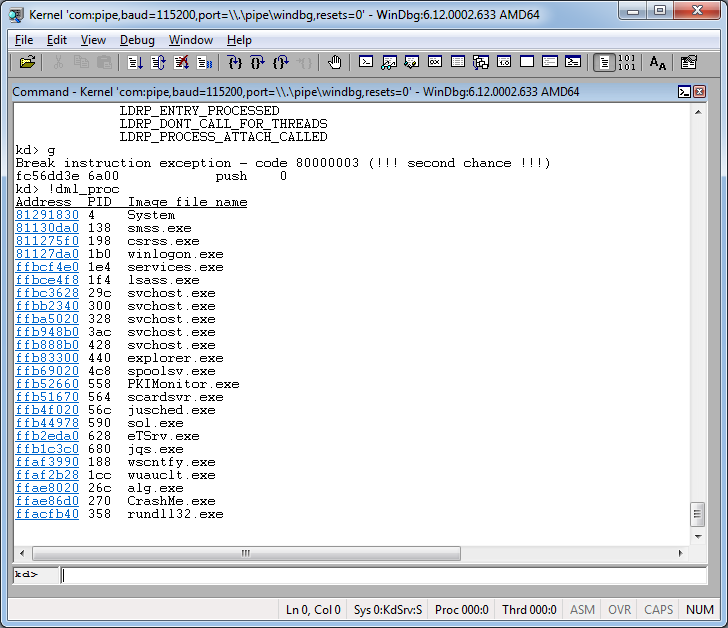
Task: Follow the 81130da0 smss.exe address link
Action: 47,228
